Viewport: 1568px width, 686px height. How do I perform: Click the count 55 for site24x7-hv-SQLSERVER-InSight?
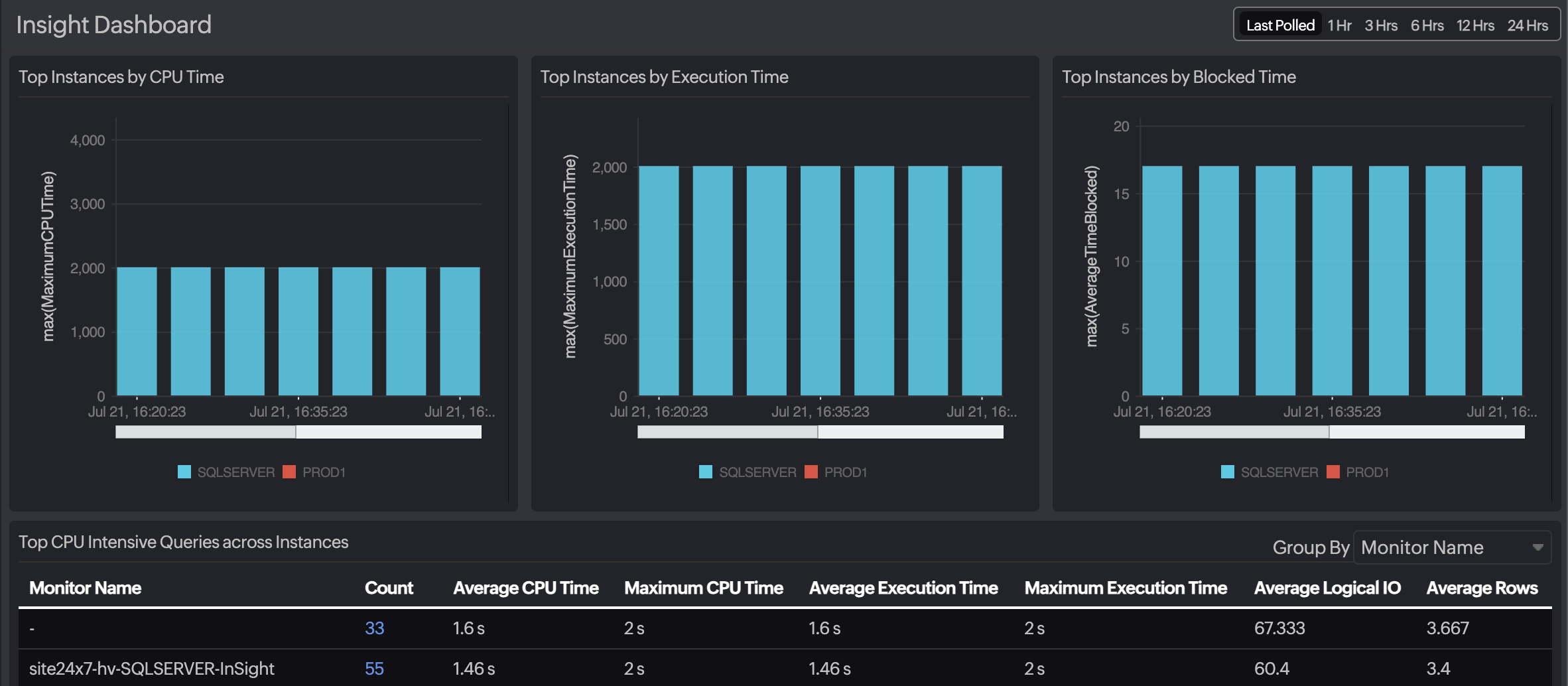(x=375, y=669)
